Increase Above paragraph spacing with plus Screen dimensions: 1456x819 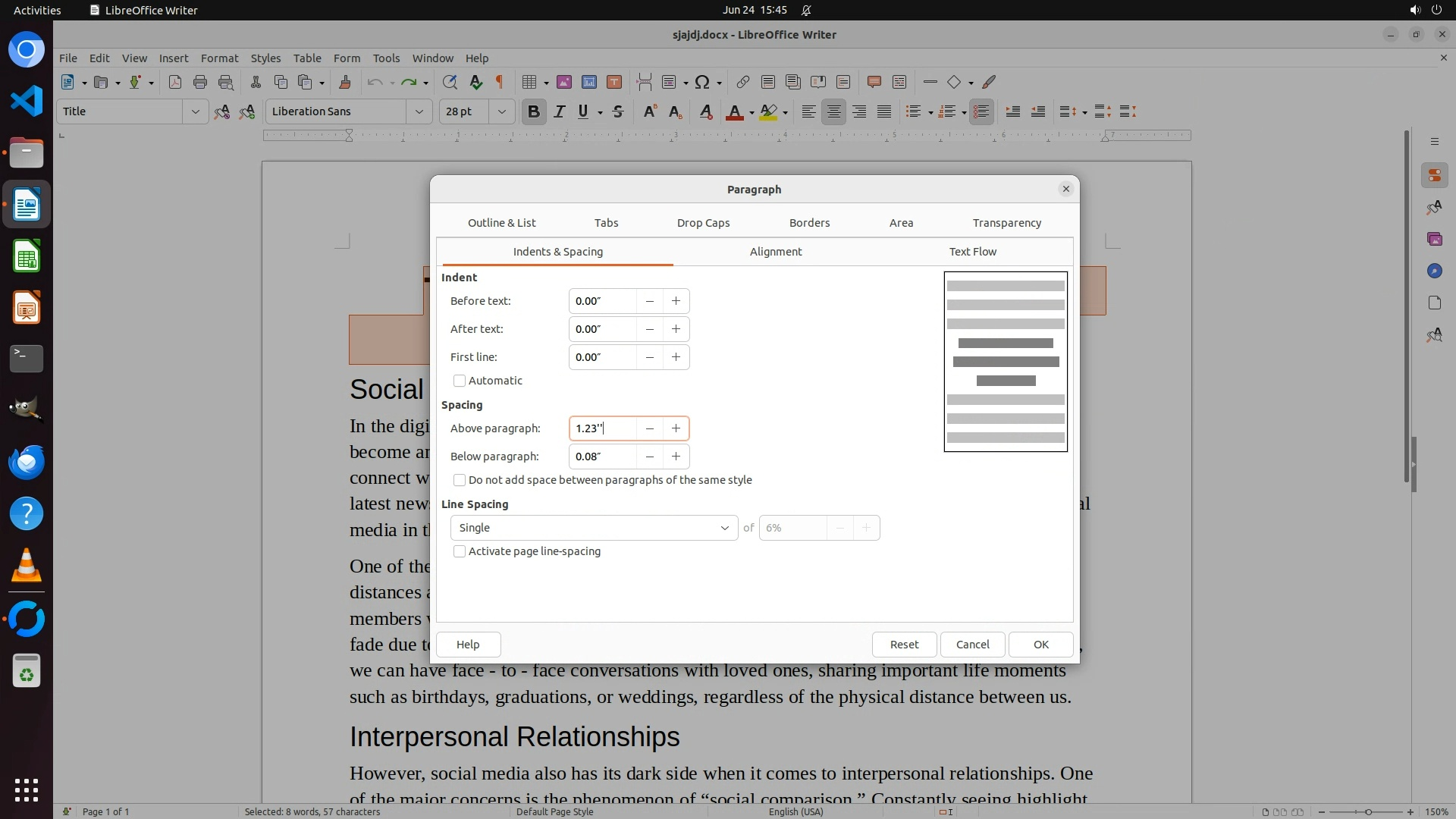[x=676, y=428]
